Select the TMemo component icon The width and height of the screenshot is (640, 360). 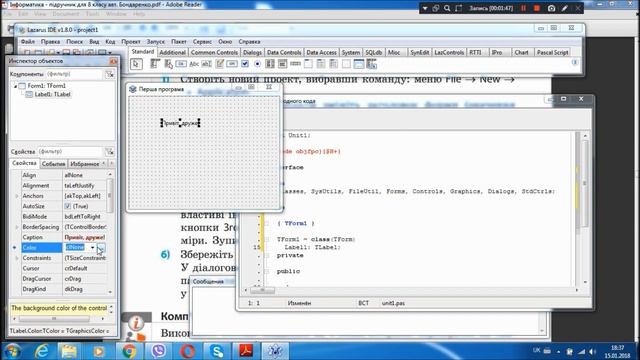[220, 64]
